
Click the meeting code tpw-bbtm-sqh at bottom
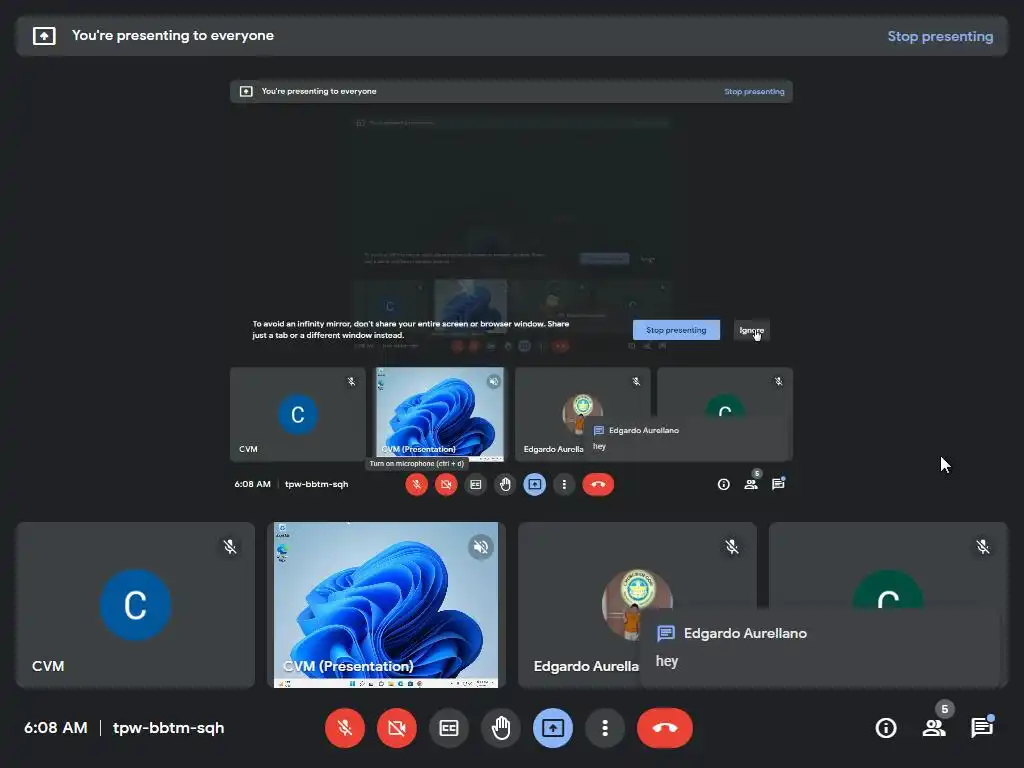coord(168,728)
